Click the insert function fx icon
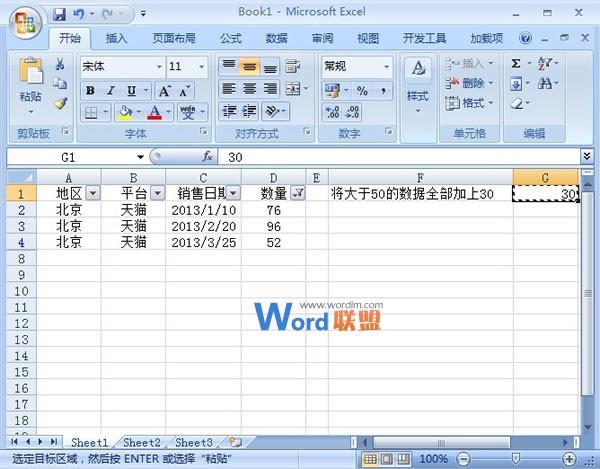Image resolution: width=600 pixels, height=469 pixels. point(208,157)
